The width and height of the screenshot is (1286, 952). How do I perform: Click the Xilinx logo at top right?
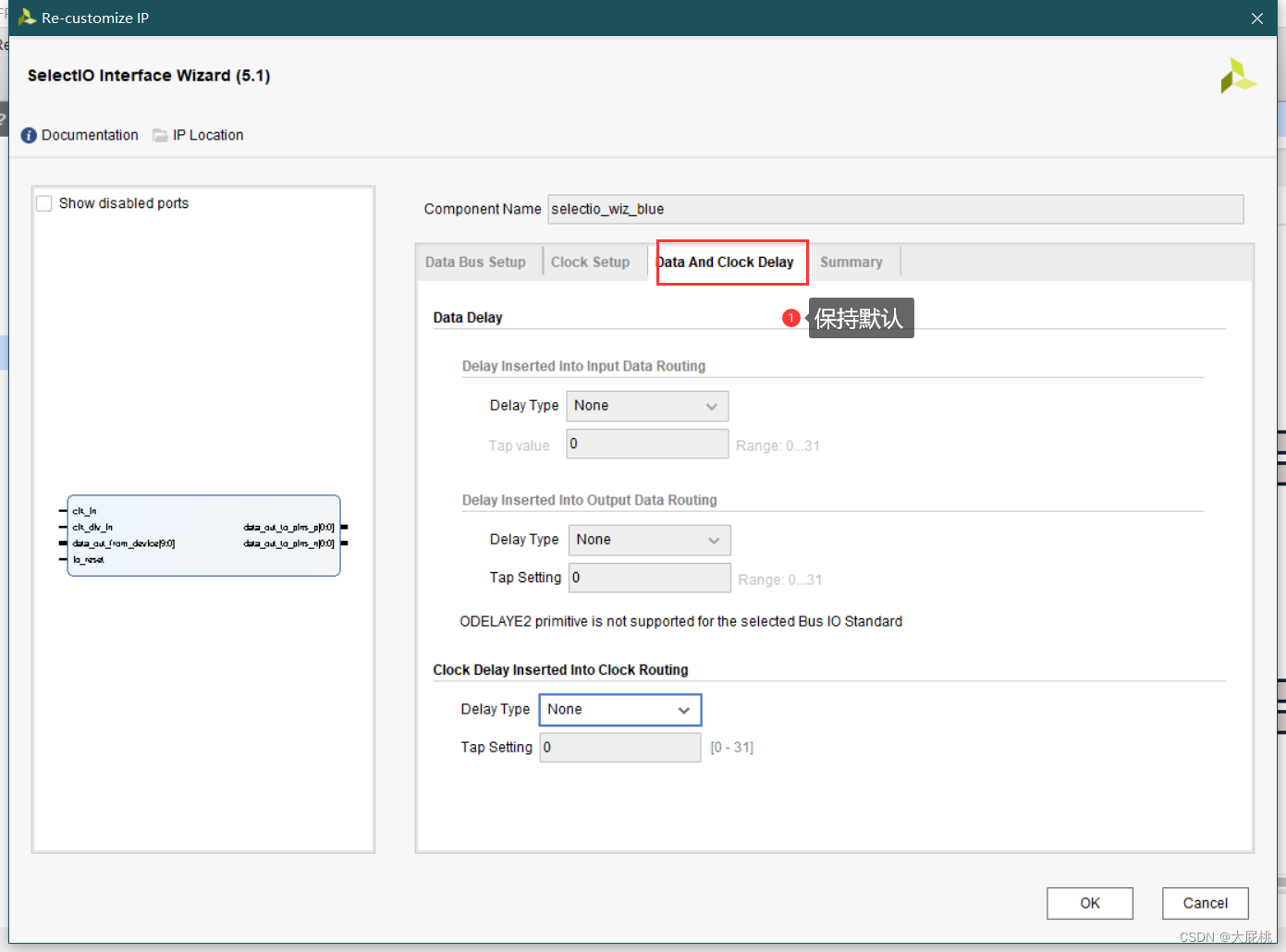pyautogui.click(x=1238, y=76)
